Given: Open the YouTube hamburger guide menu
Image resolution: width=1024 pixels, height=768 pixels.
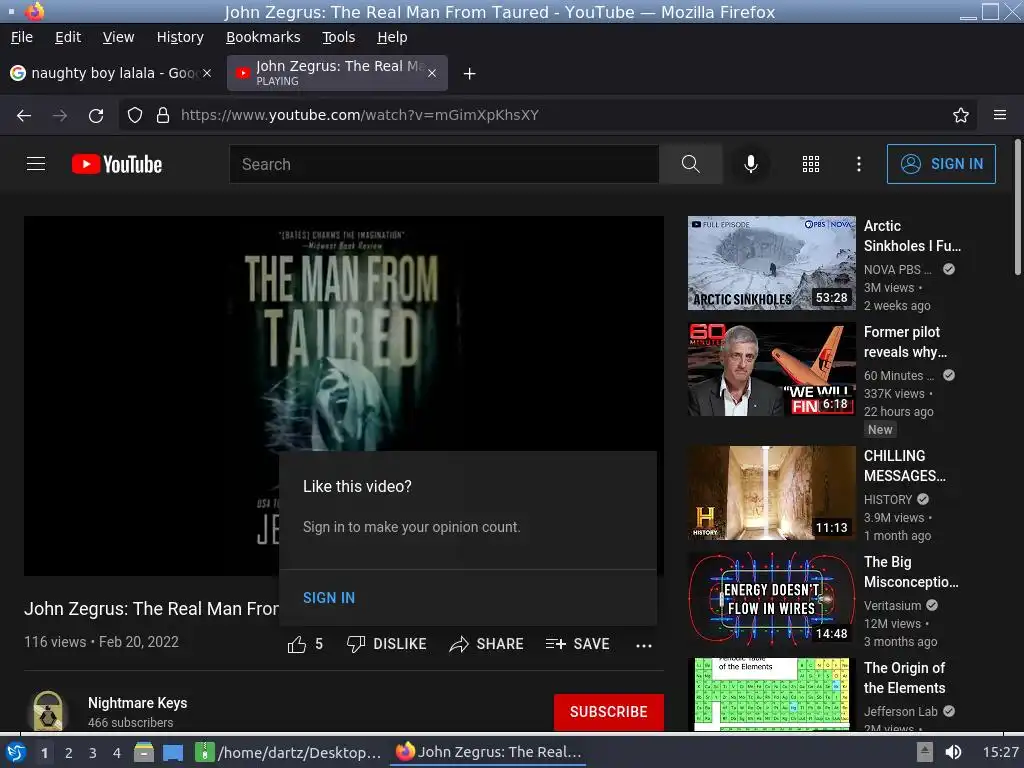Looking at the screenshot, I should tap(36, 164).
